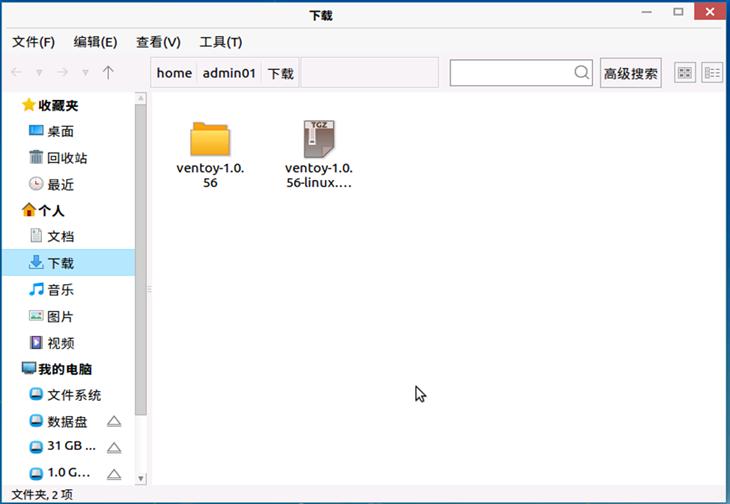Click the home breadcrumb segment

pyautogui.click(x=174, y=73)
